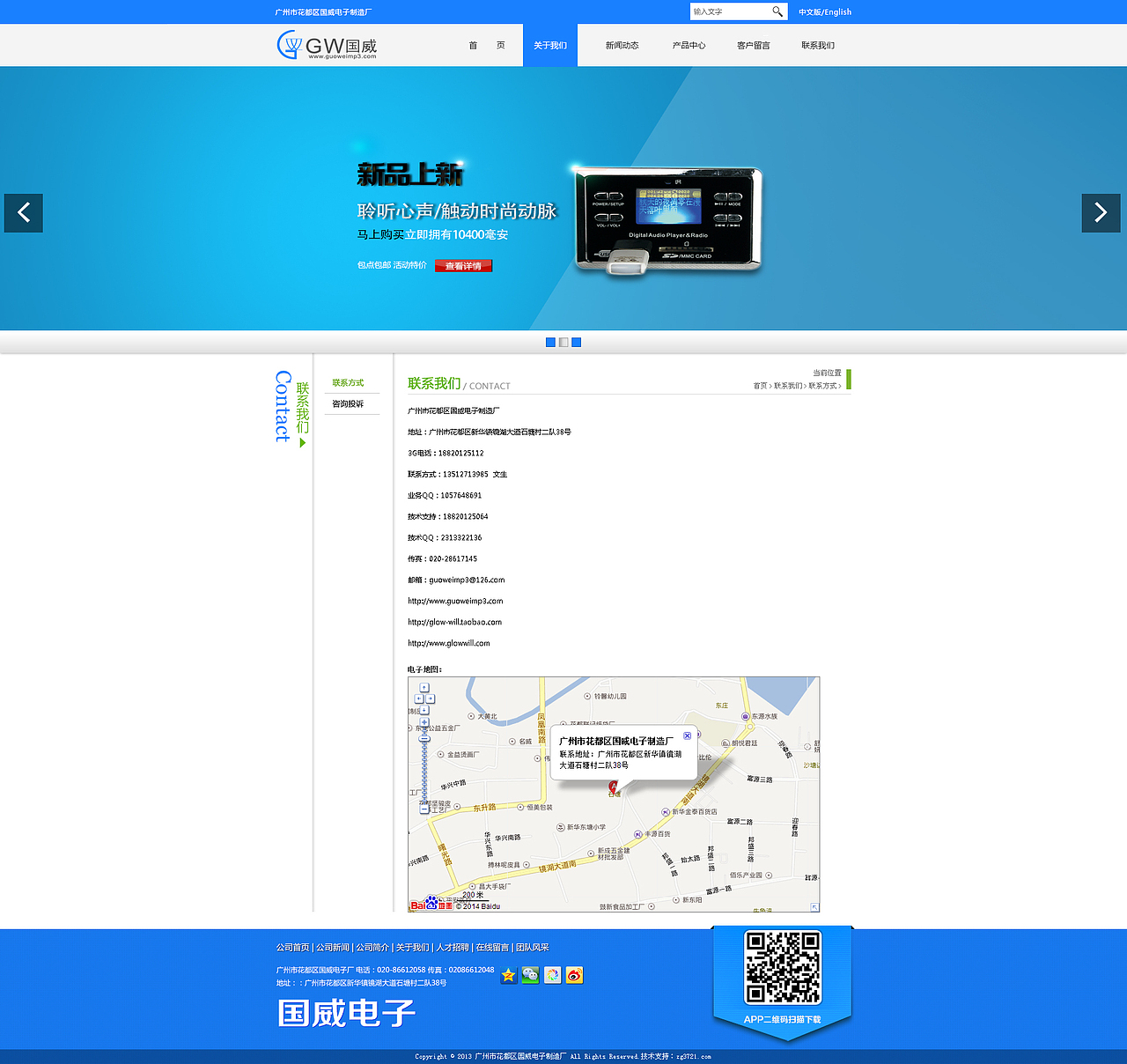Click the email guoweimp3@126.com
Viewport: 1127px width, 1064px height.
(x=467, y=580)
